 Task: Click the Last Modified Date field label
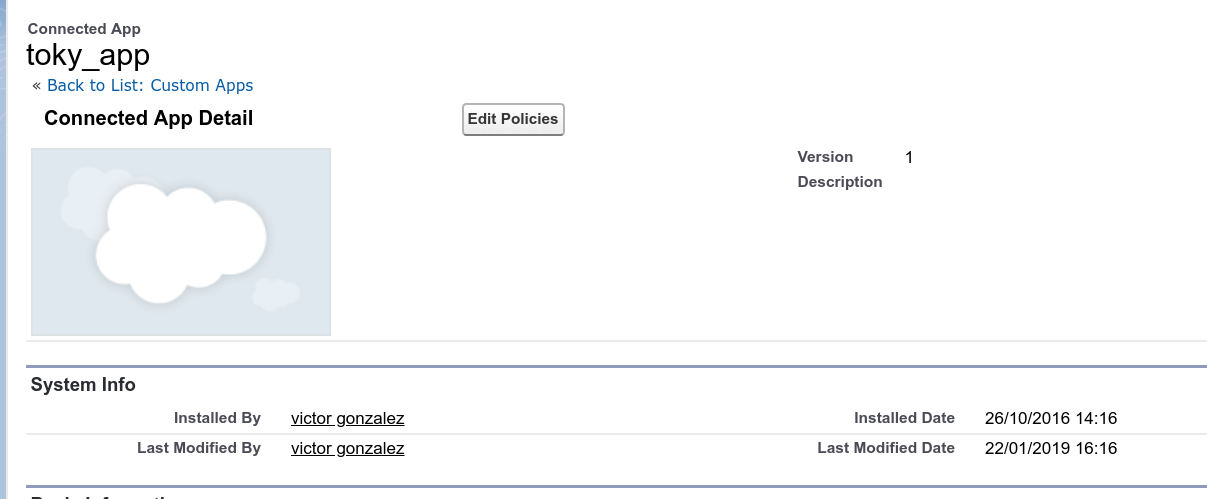pos(886,448)
